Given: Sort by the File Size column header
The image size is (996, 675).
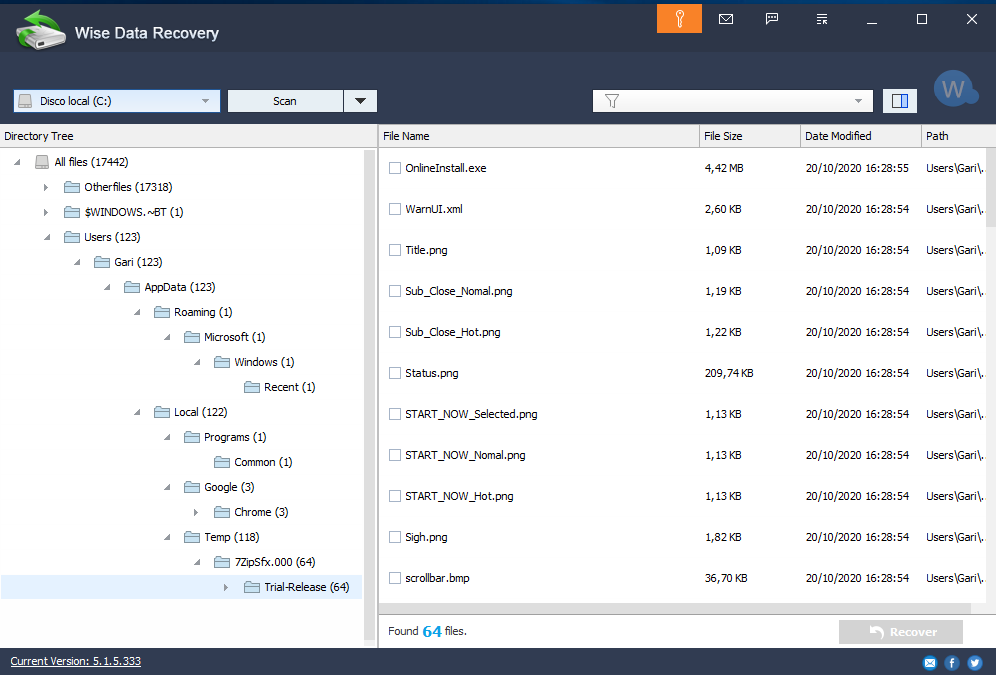Looking at the screenshot, I should pos(750,136).
